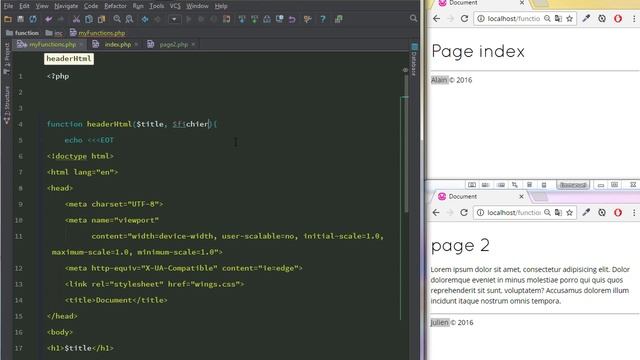
Task: Click the Help question mark icon
Action: pyautogui.click(x=323, y=19)
